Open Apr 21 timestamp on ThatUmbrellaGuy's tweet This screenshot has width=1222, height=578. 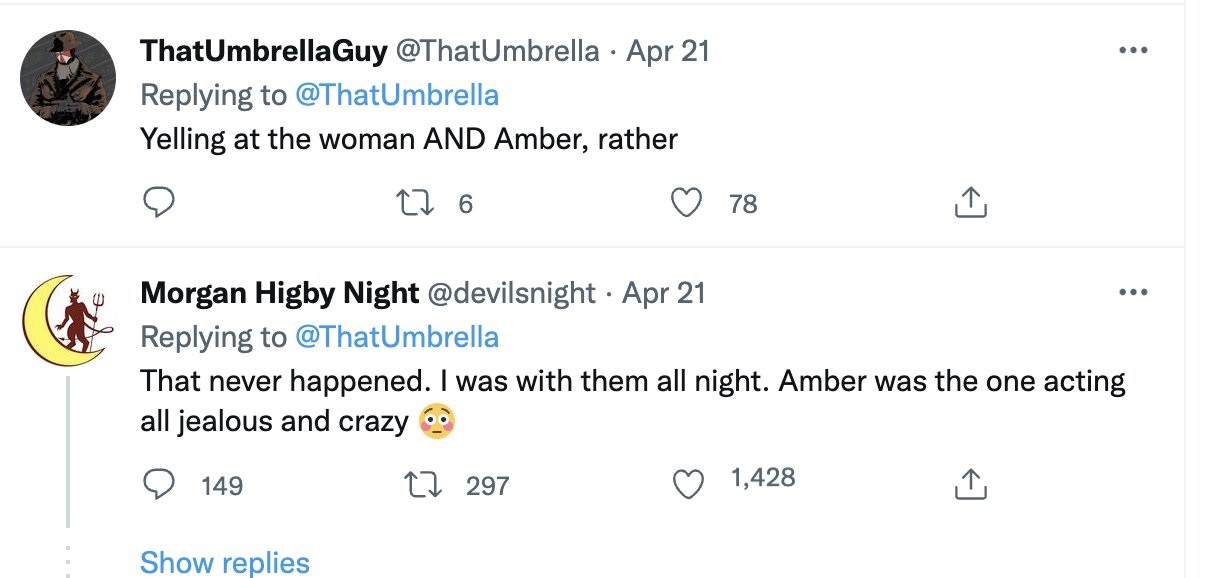coord(668,51)
